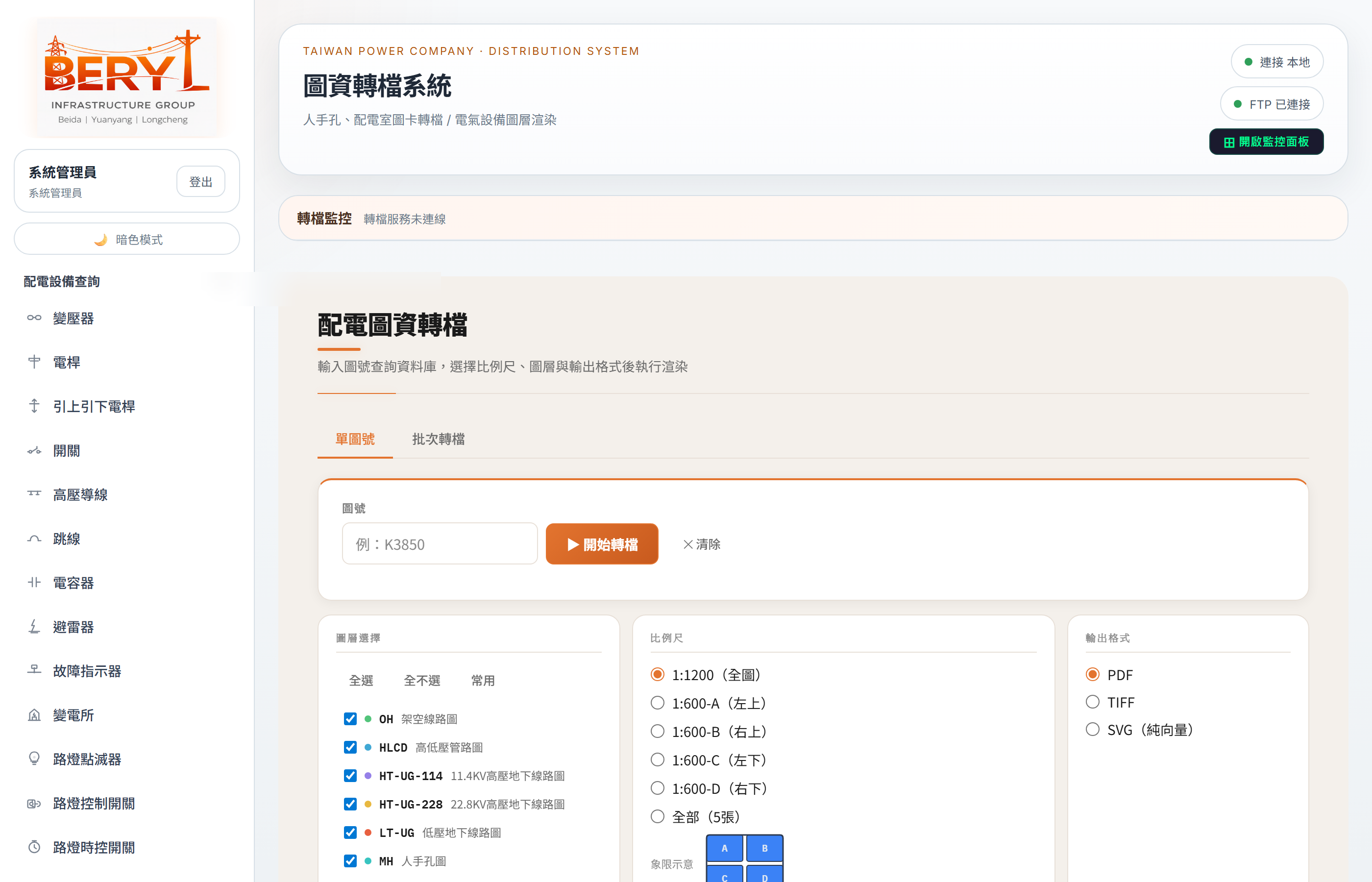Click the lightning arrester (避雷器) icon
The height and width of the screenshot is (882, 1372).
pyautogui.click(x=34, y=627)
